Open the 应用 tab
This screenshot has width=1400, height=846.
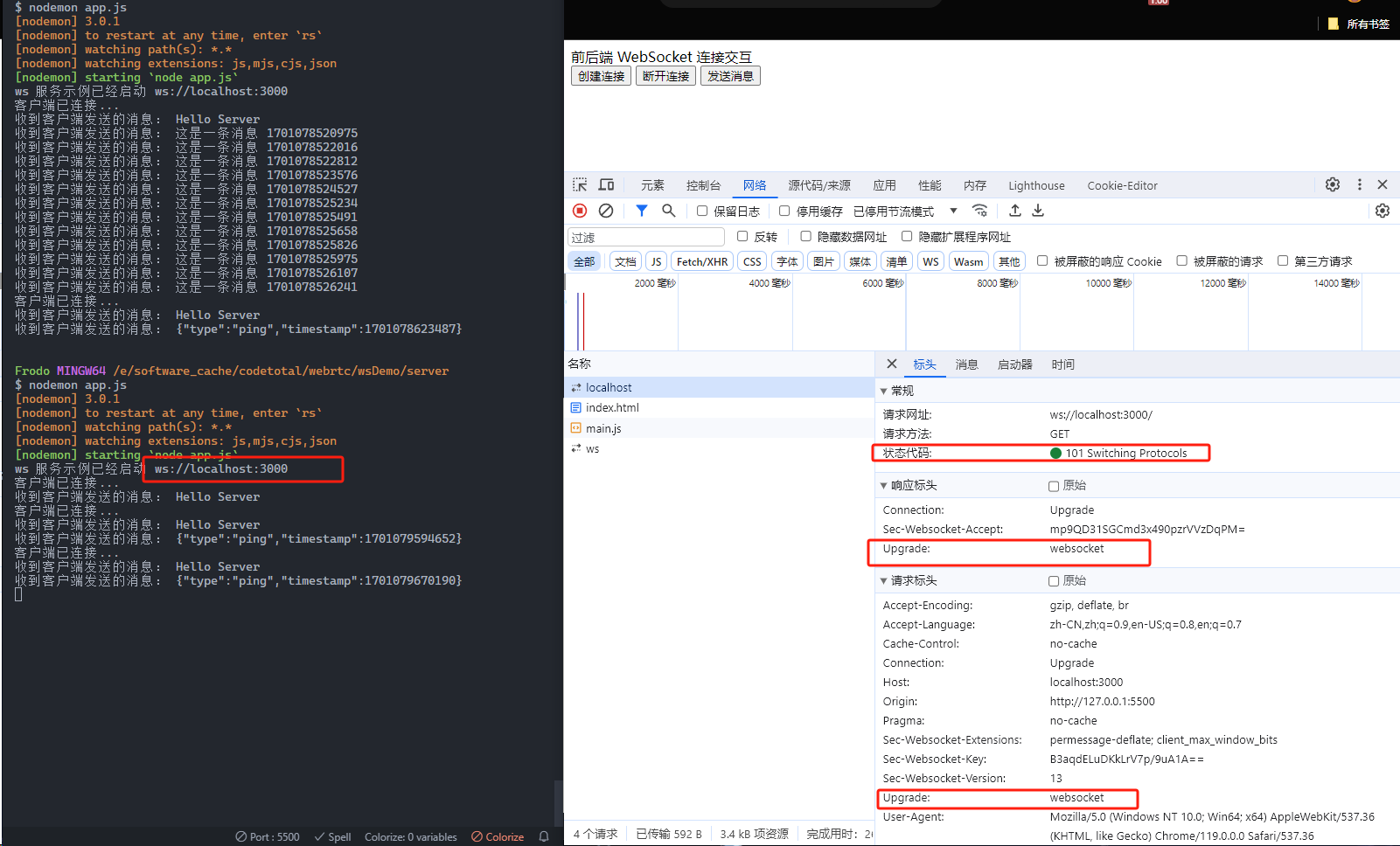point(884,185)
